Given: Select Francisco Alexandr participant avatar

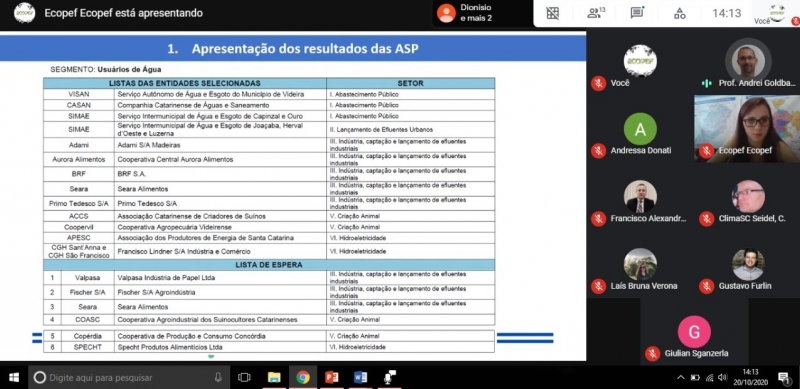Looking at the screenshot, I should pos(640,197).
